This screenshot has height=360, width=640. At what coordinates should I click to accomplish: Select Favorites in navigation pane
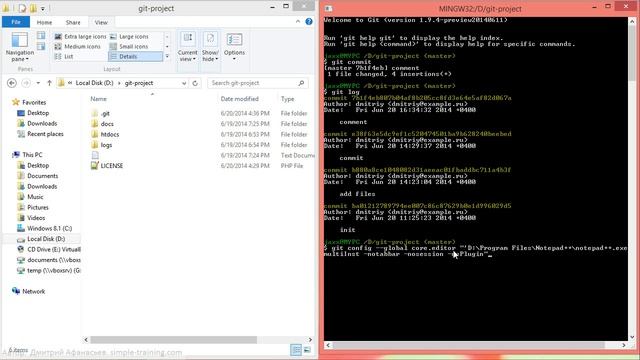pos(34,102)
